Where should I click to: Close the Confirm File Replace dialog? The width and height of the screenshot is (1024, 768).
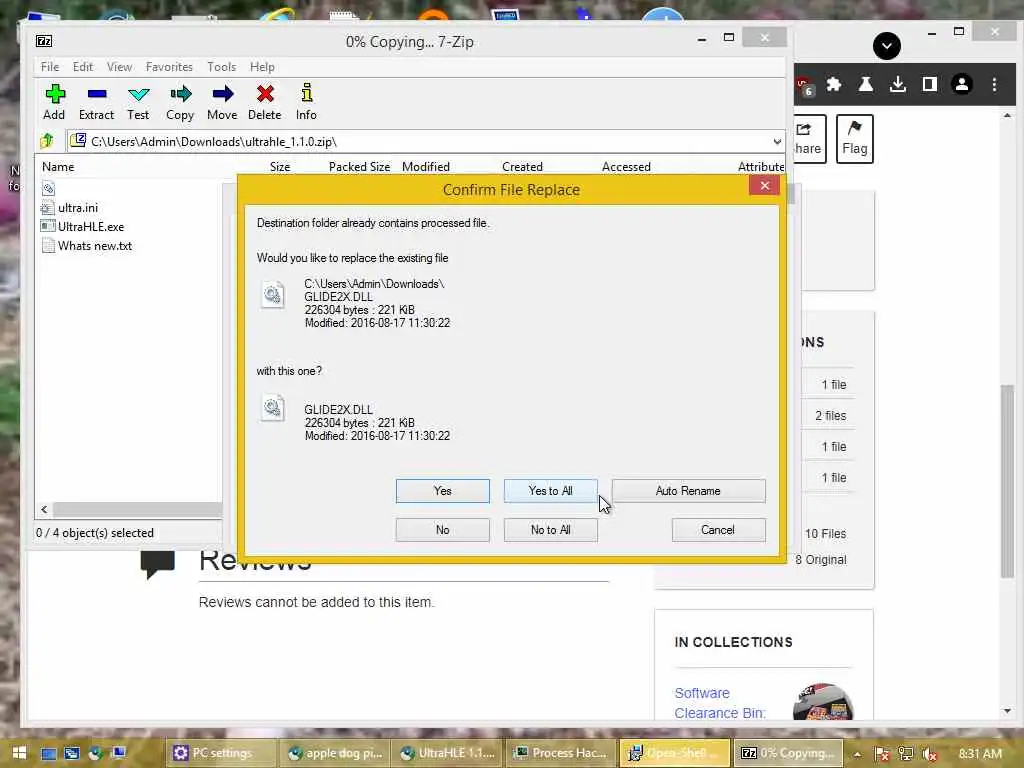(x=764, y=186)
